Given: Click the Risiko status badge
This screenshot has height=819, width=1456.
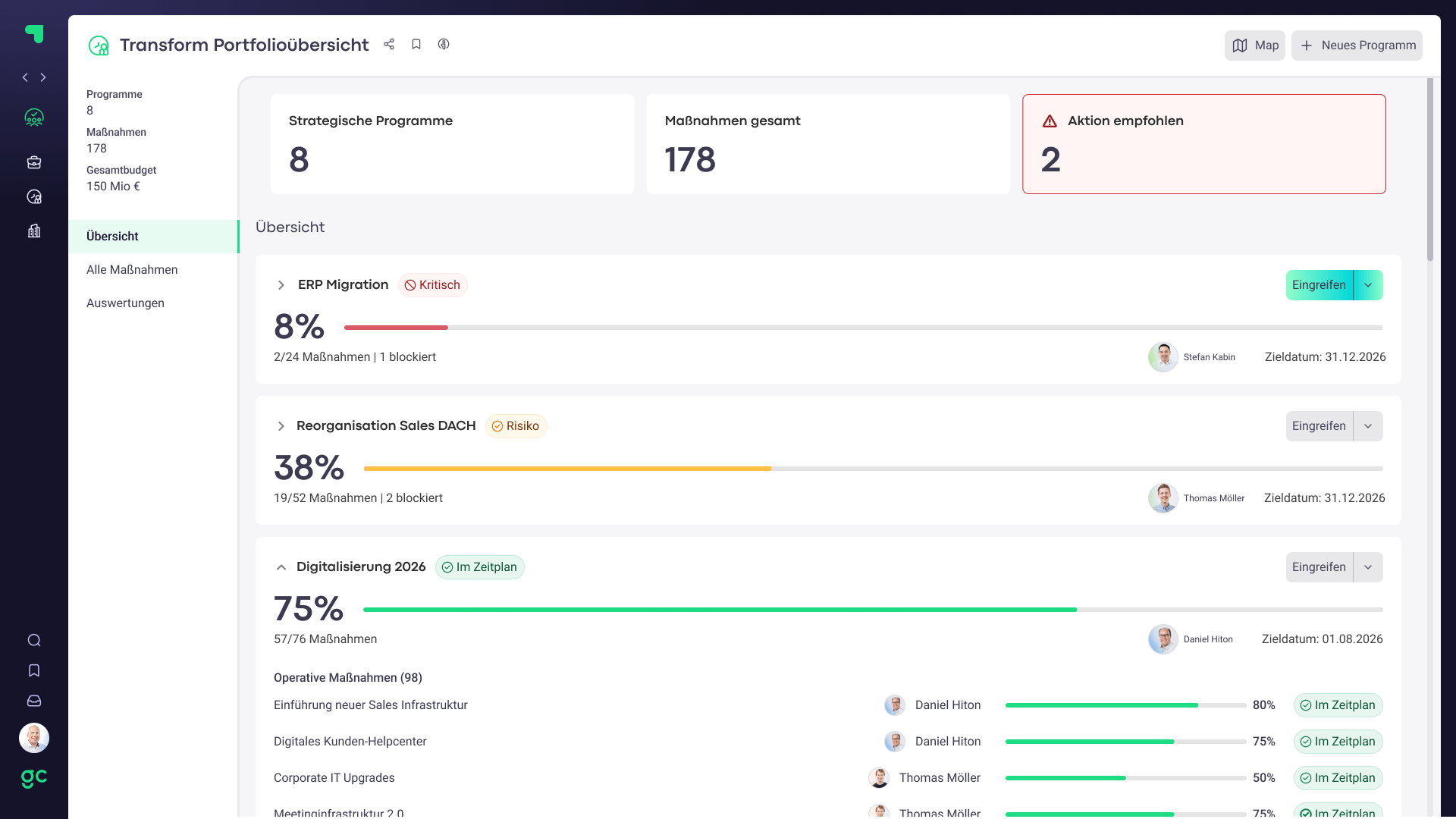Looking at the screenshot, I should point(516,426).
